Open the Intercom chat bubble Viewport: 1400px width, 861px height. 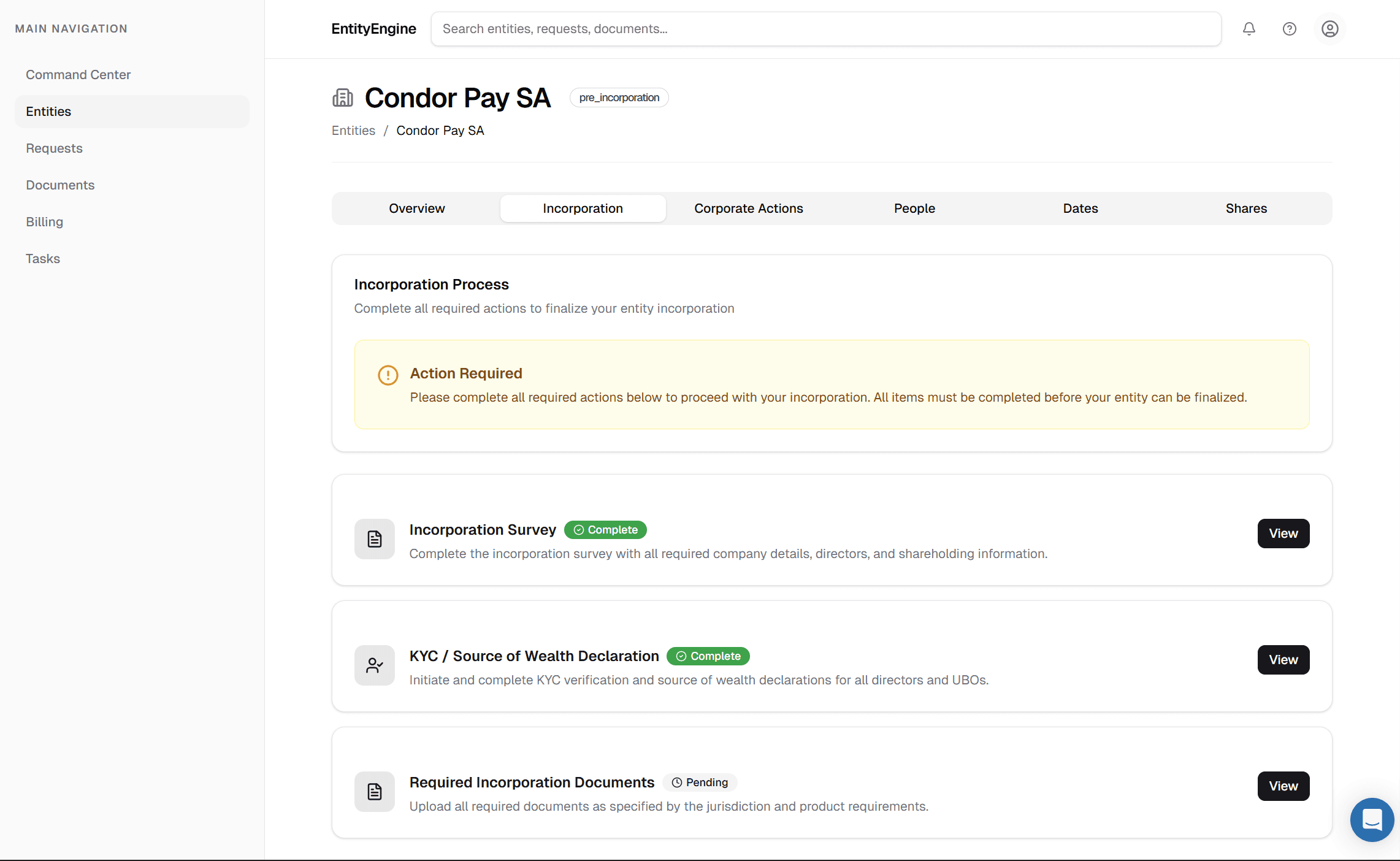[1372, 820]
